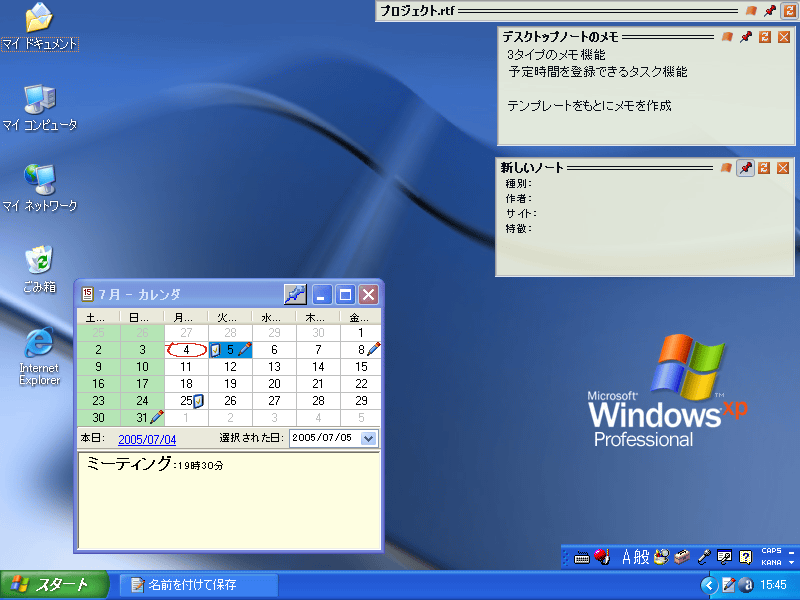Click the flag icon on プロジェクト.rtf note
Viewport: 800px width, 600px height.
(751, 11)
